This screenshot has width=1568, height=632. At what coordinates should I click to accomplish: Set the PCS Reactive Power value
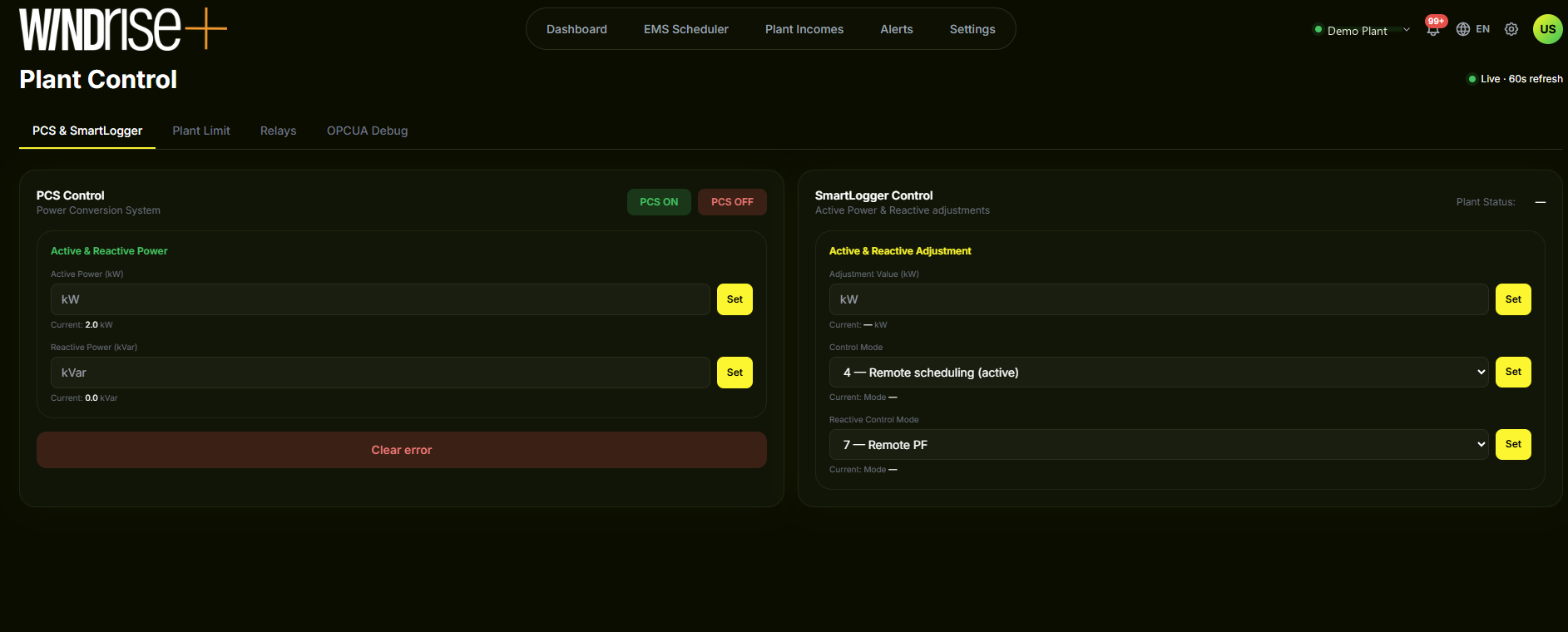735,373
